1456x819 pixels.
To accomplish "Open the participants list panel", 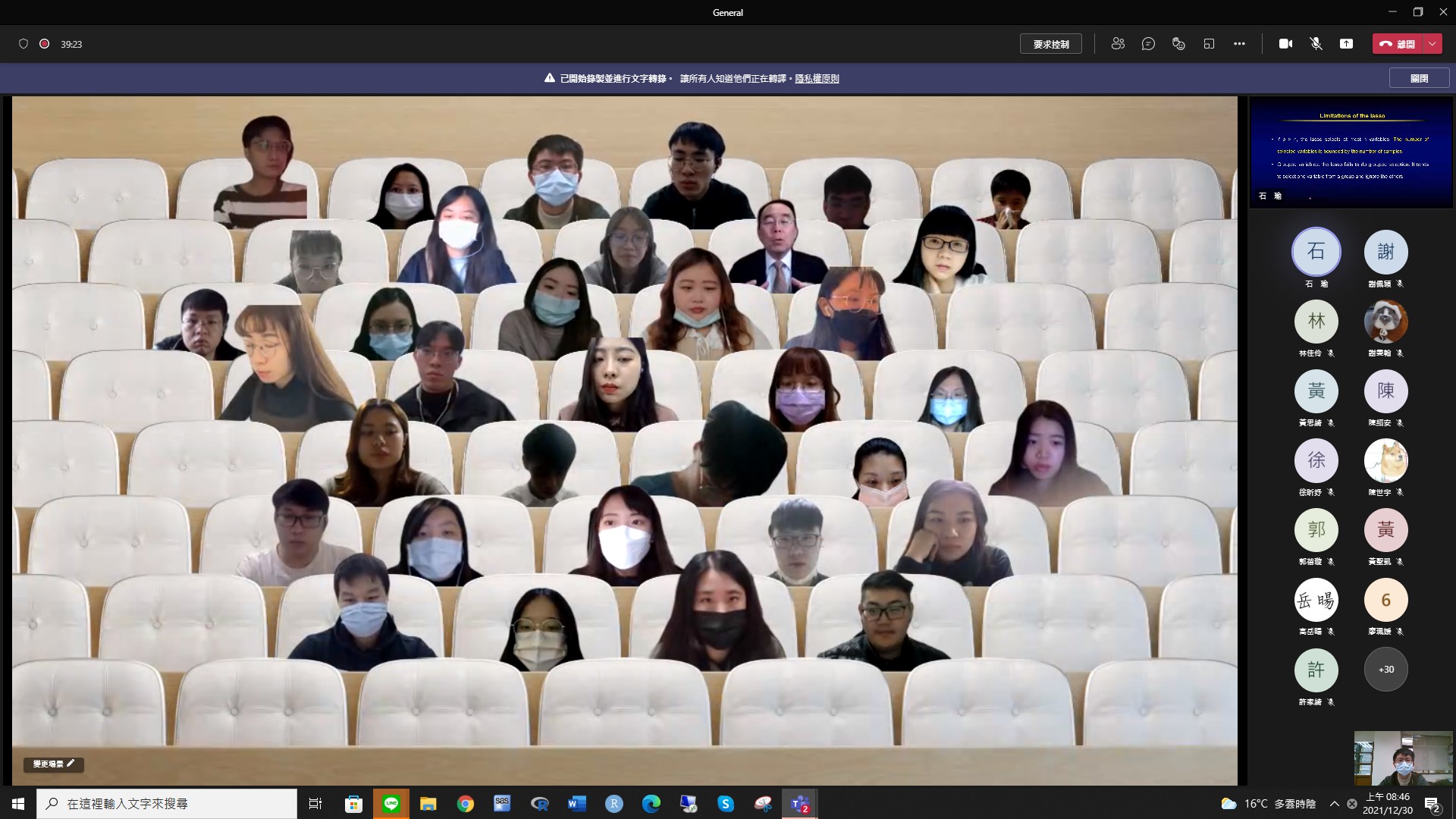I will [1118, 44].
